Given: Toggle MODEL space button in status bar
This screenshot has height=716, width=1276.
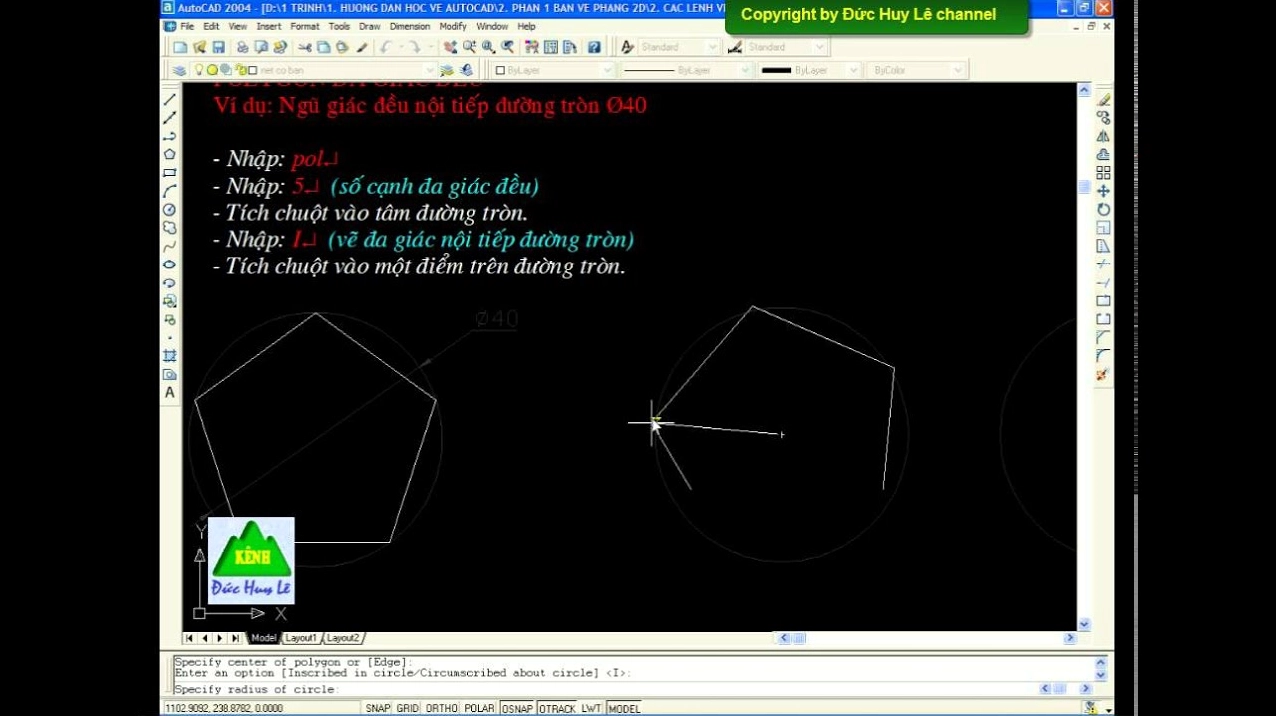Looking at the screenshot, I should (x=624, y=708).
